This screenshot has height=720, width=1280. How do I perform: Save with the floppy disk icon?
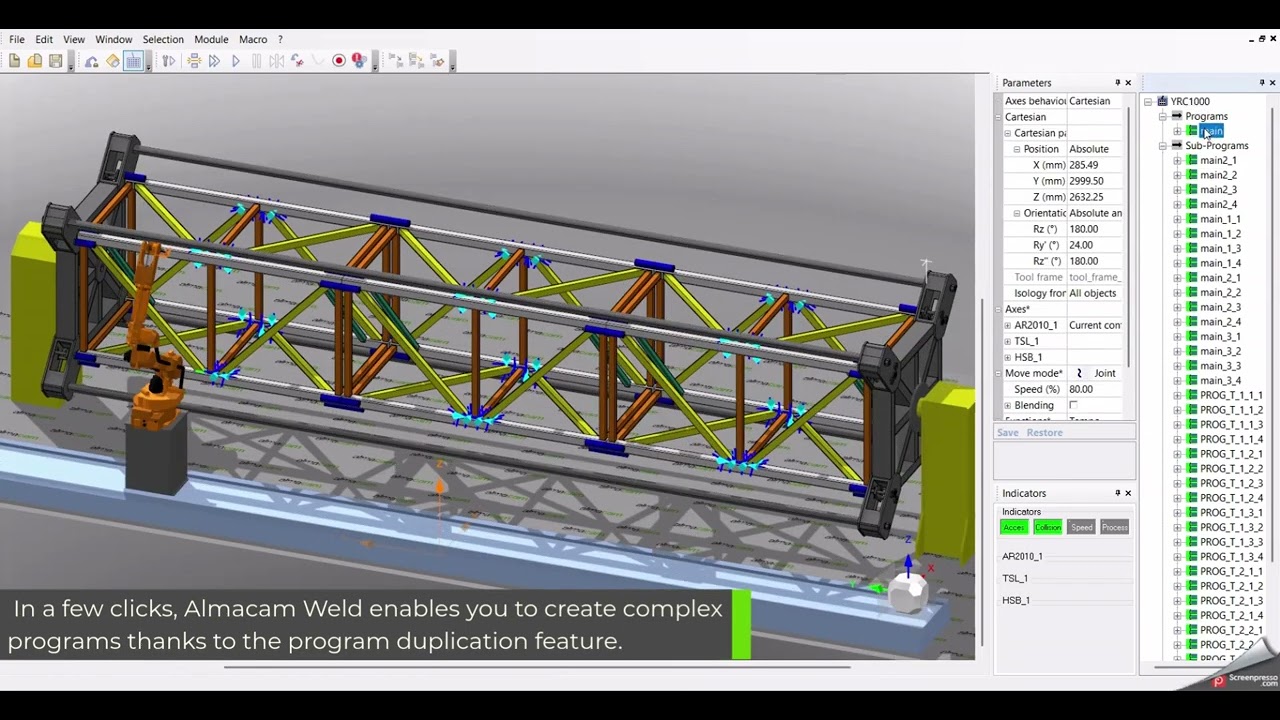click(x=55, y=61)
